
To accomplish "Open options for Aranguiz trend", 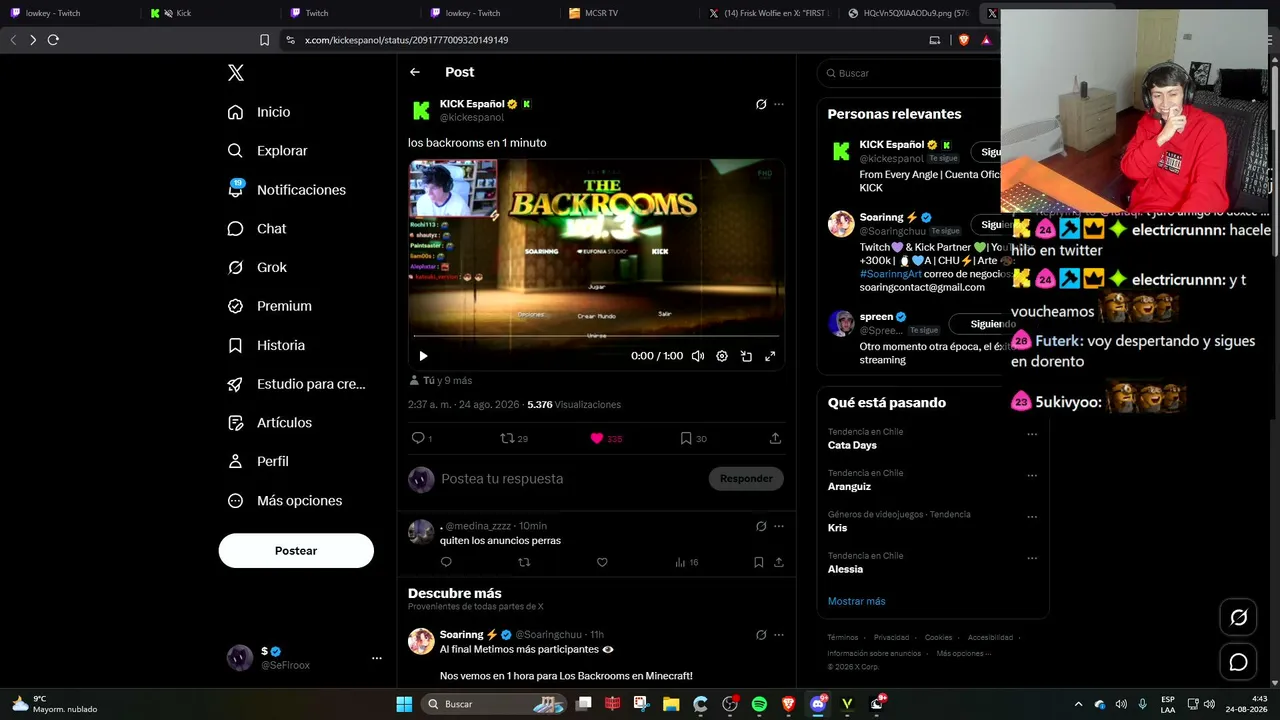I will coord(1032,475).
